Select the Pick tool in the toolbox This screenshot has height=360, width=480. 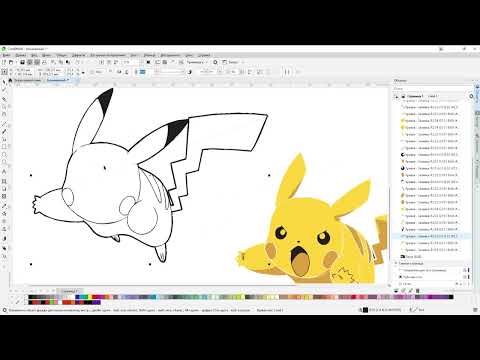pyautogui.click(x=4, y=82)
